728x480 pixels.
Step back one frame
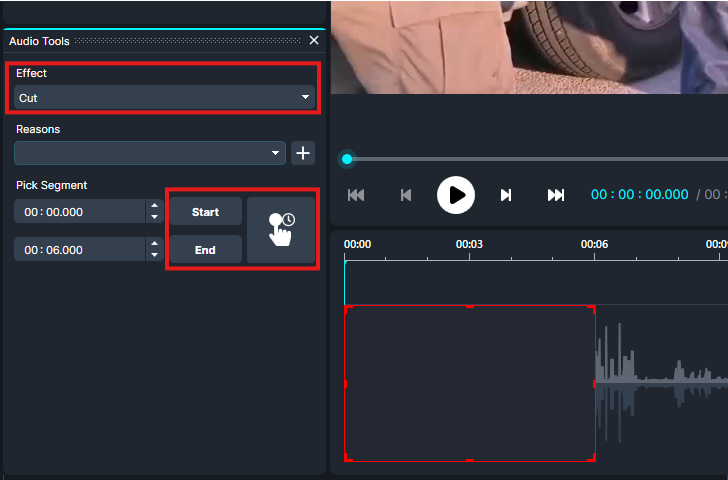click(x=406, y=195)
